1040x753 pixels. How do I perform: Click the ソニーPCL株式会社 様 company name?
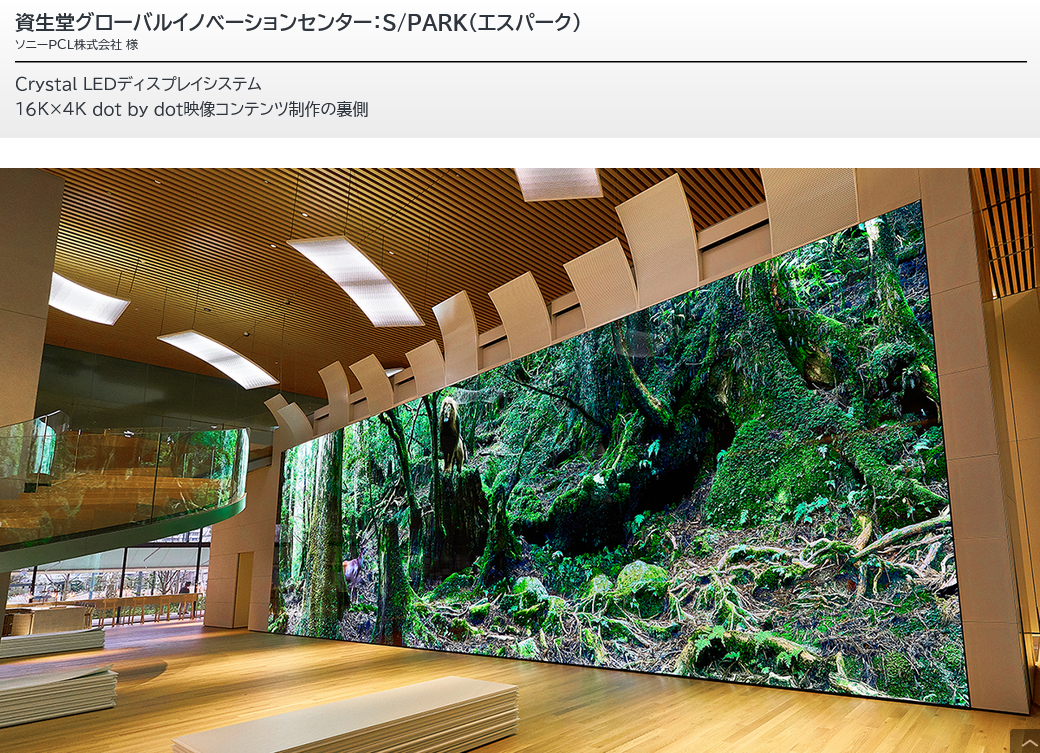(76, 44)
